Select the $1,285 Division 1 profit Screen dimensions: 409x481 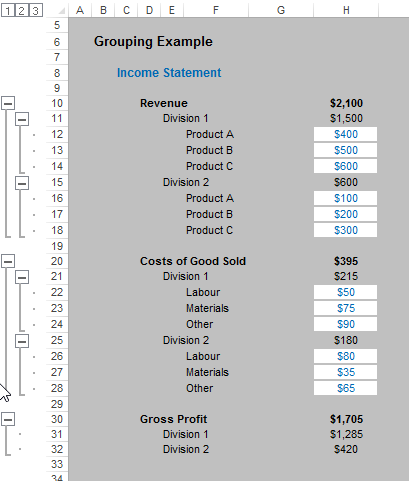[346, 434]
